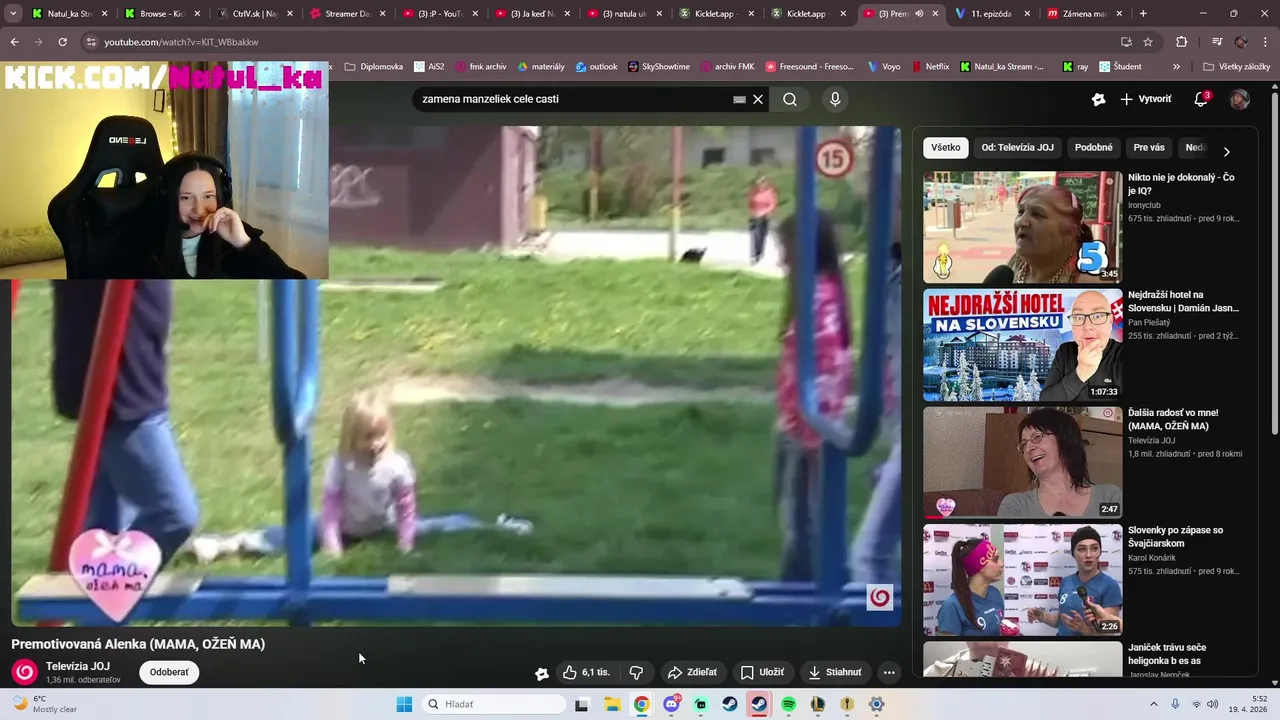The height and width of the screenshot is (720, 1280).
Task: Open the Nikto nie je dokonalý video thumbnail
Action: pyautogui.click(x=1022, y=227)
